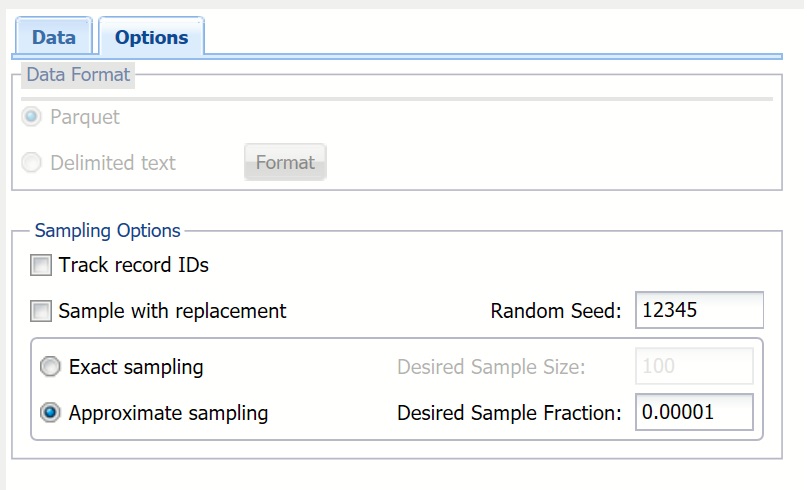Click the "Desired Sample Size:" label
This screenshot has height=490, width=807.
click(x=491, y=367)
